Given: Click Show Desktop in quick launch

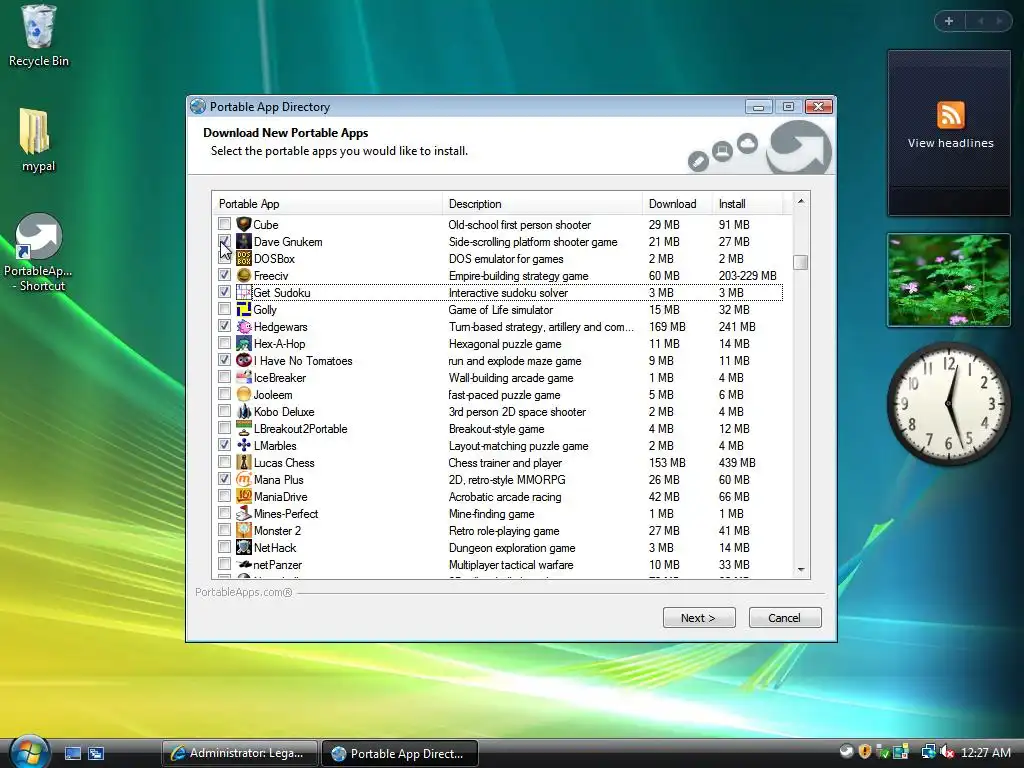Looking at the screenshot, I should pos(73,754).
